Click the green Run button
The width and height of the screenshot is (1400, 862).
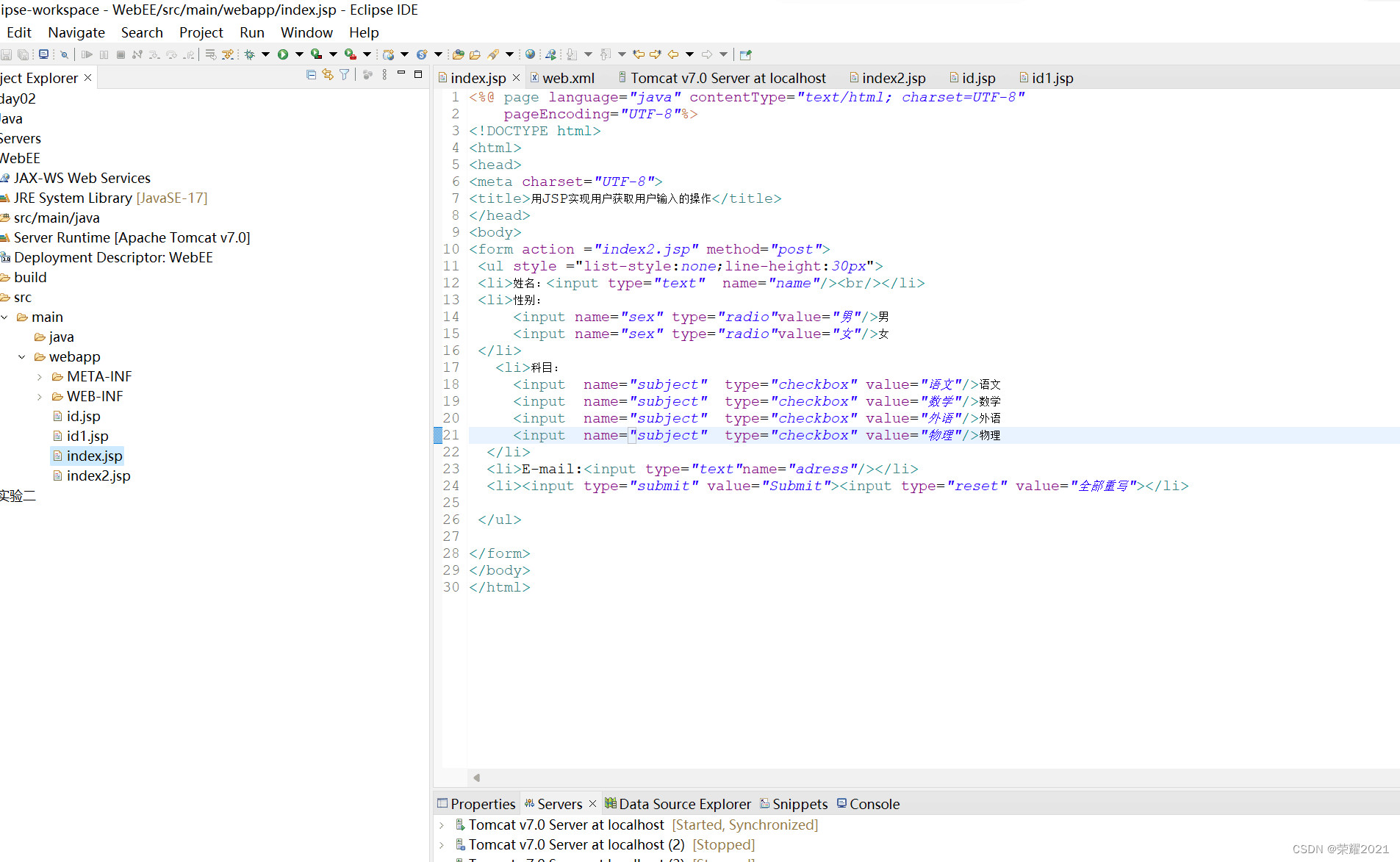tap(283, 54)
